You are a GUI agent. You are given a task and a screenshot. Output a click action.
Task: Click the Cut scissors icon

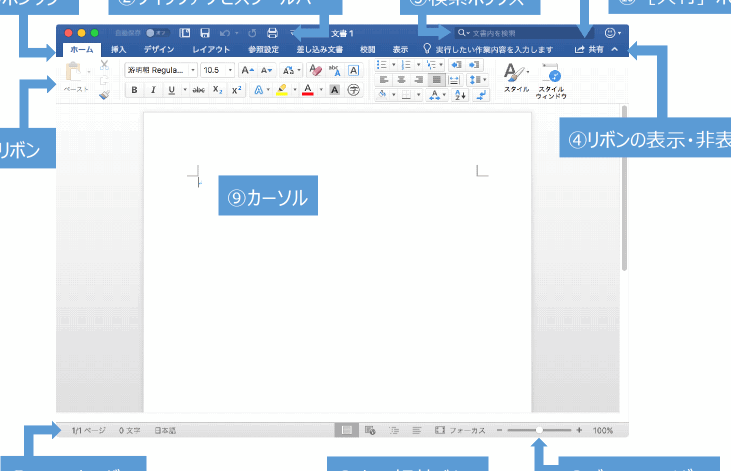coord(104,64)
